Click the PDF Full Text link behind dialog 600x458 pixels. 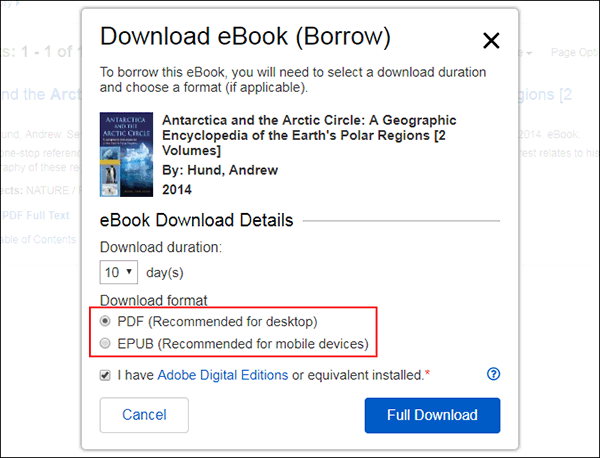[x=36, y=215]
